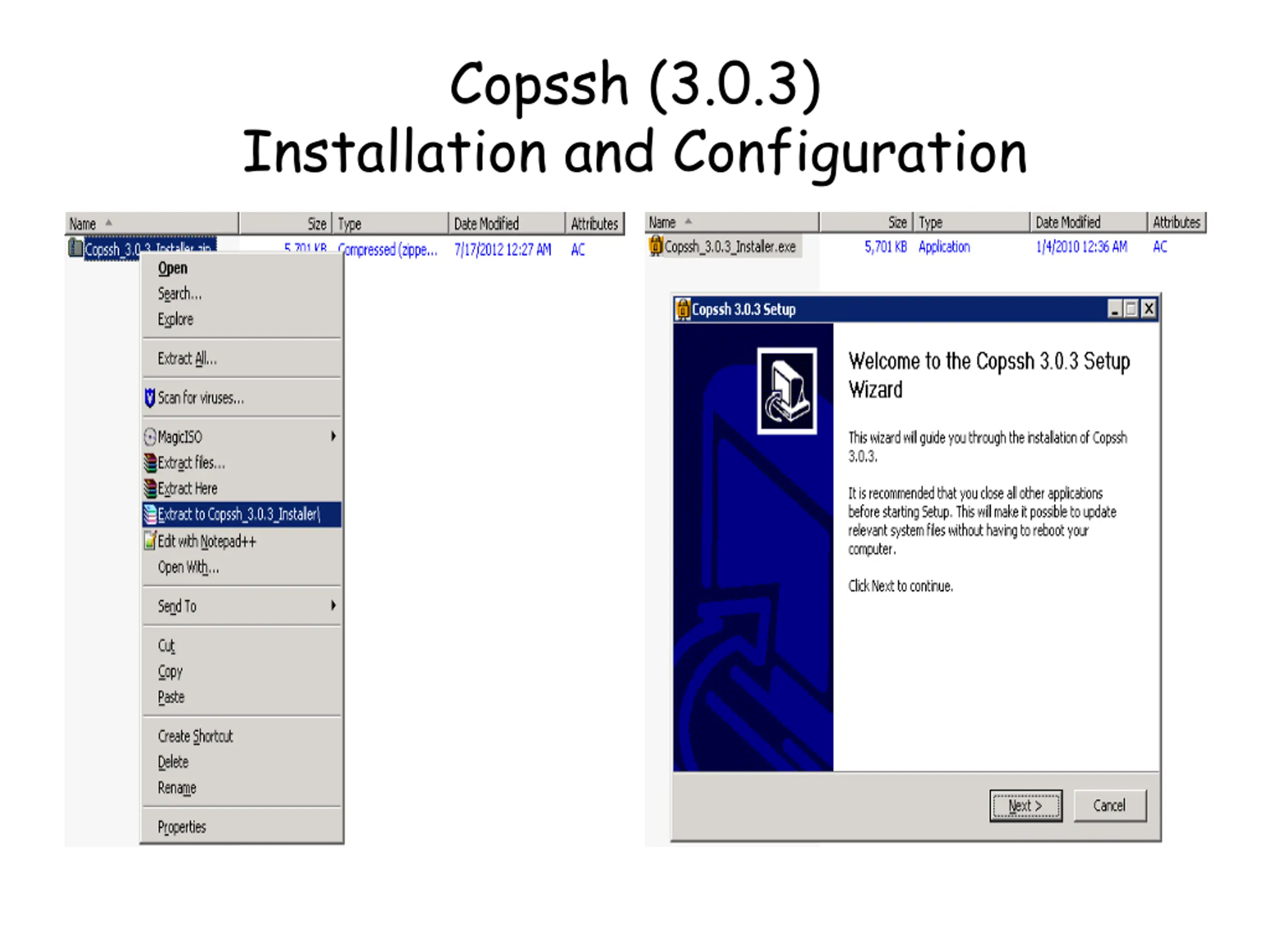Click the Cancel button in Setup wizard

tap(1109, 806)
